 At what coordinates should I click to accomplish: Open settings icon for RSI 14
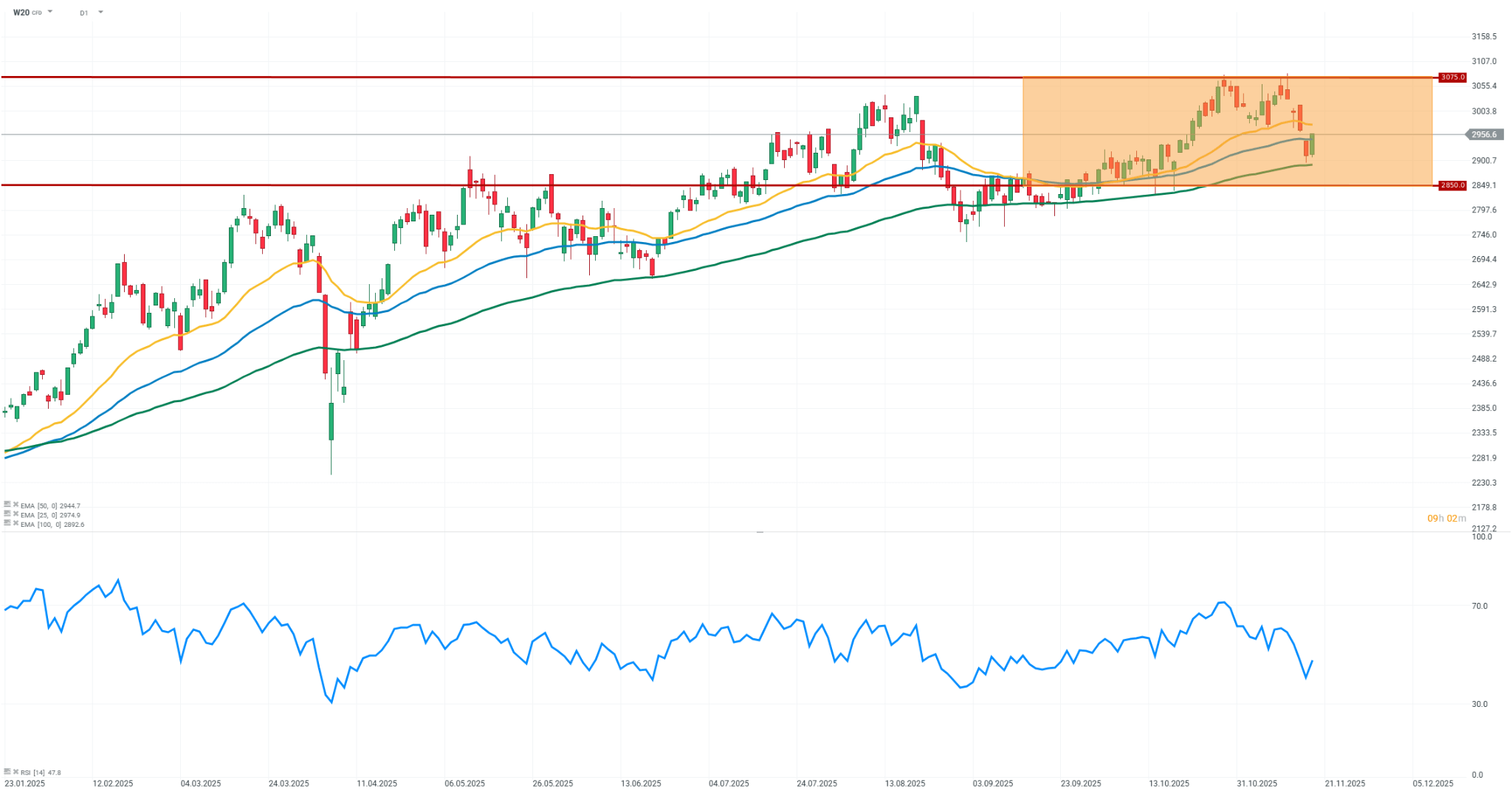pyautogui.click(x=7, y=772)
